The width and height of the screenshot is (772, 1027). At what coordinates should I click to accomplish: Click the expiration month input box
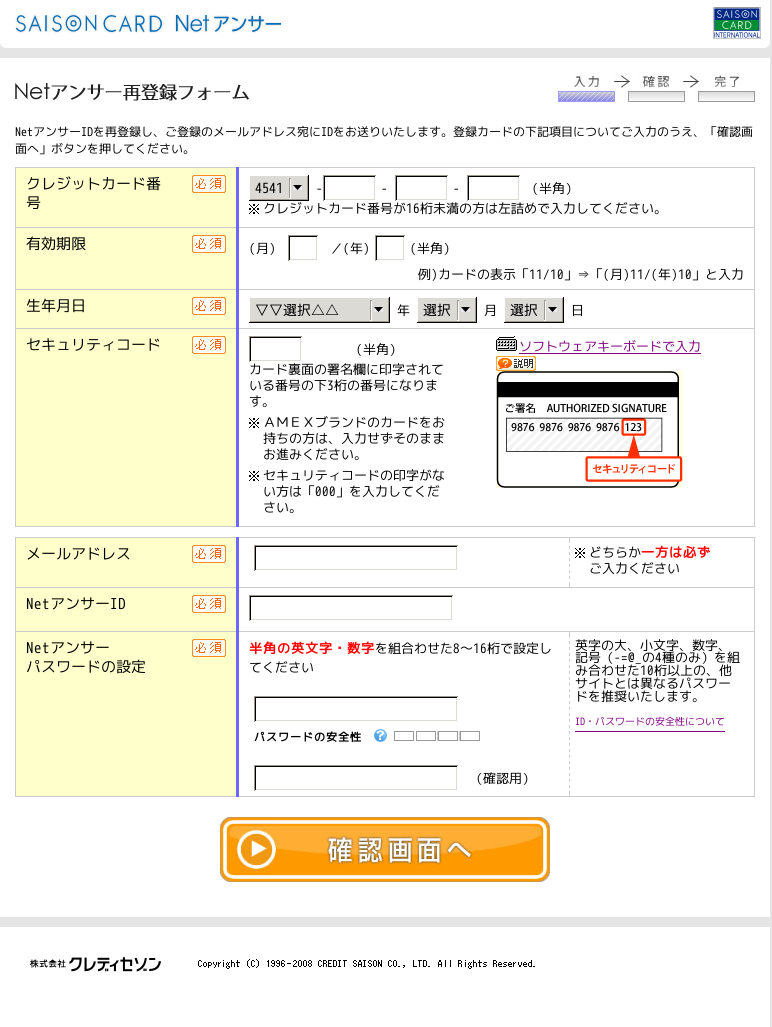pos(302,248)
